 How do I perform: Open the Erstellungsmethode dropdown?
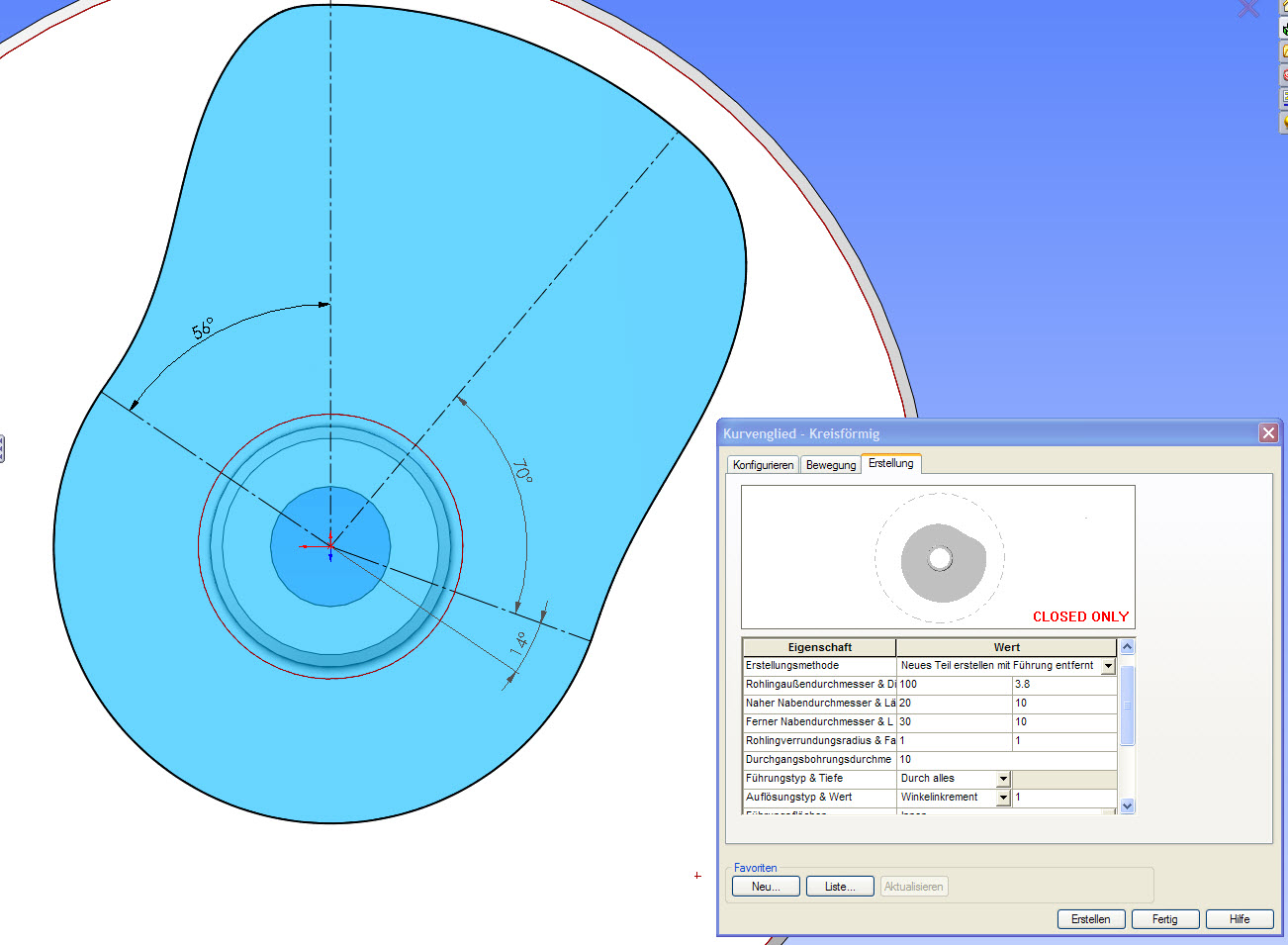[x=1108, y=667]
